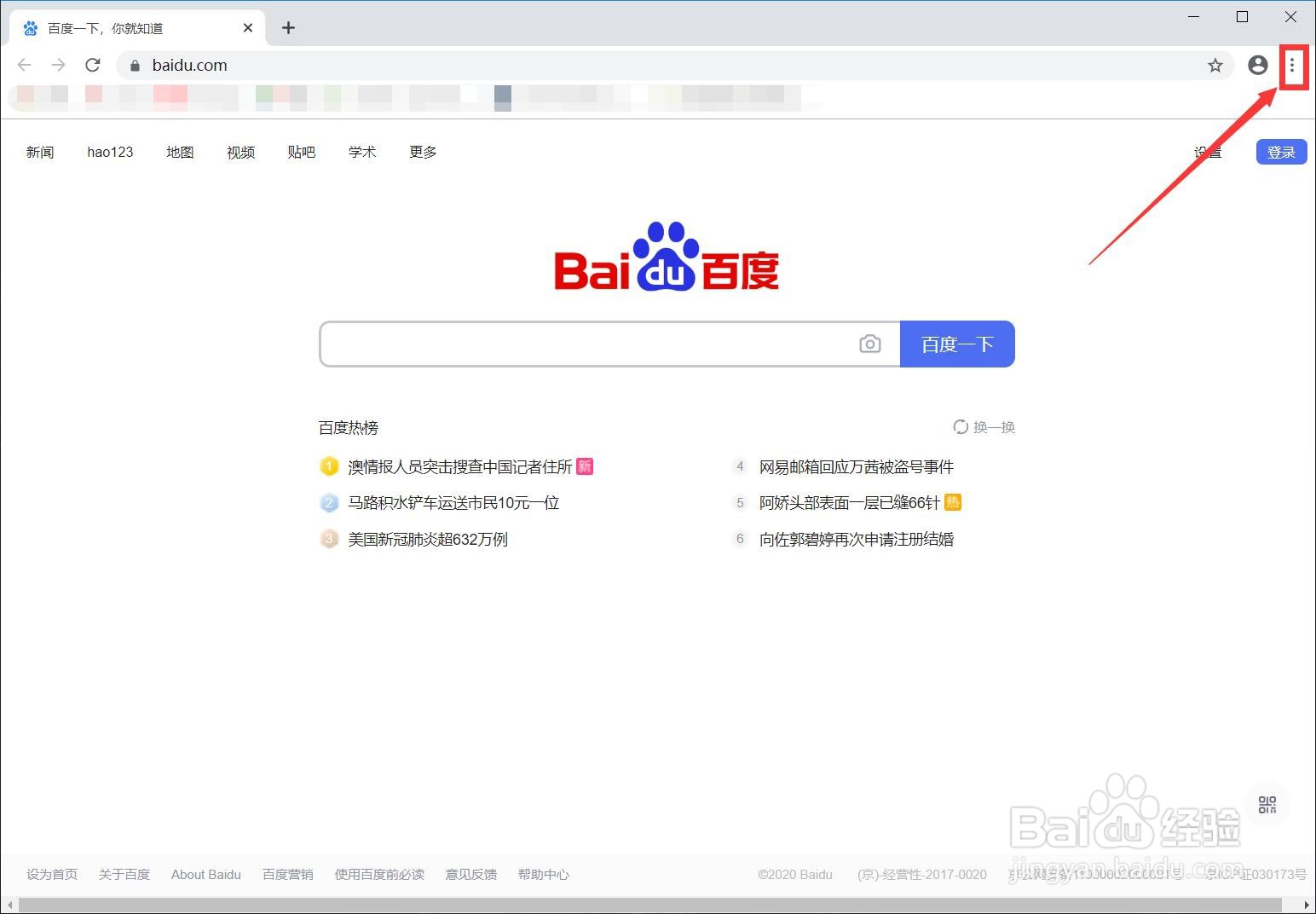Open the 设置 menu link
1316x914 pixels.
click(x=1207, y=153)
